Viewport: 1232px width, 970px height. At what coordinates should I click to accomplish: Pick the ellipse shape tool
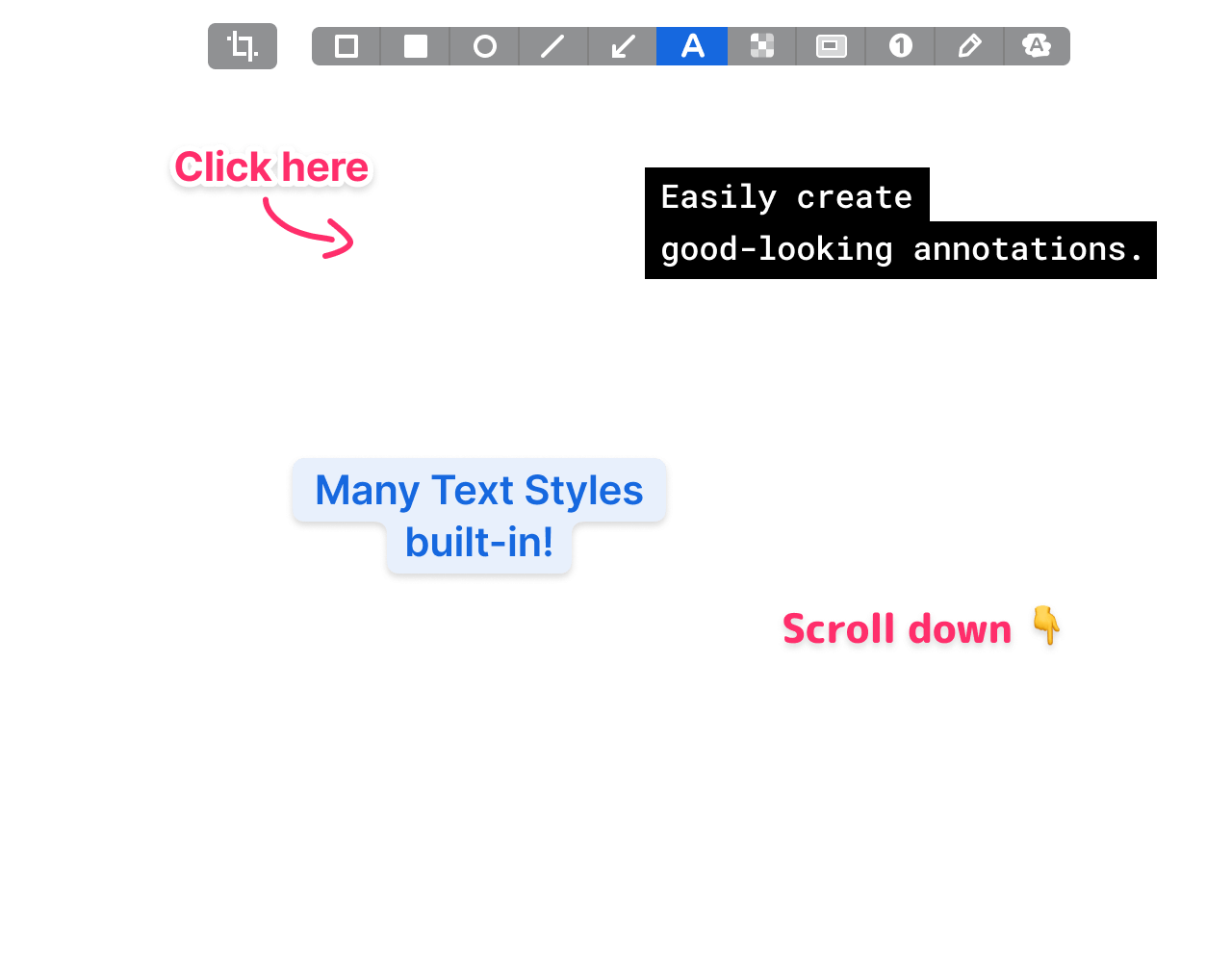coord(485,46)
